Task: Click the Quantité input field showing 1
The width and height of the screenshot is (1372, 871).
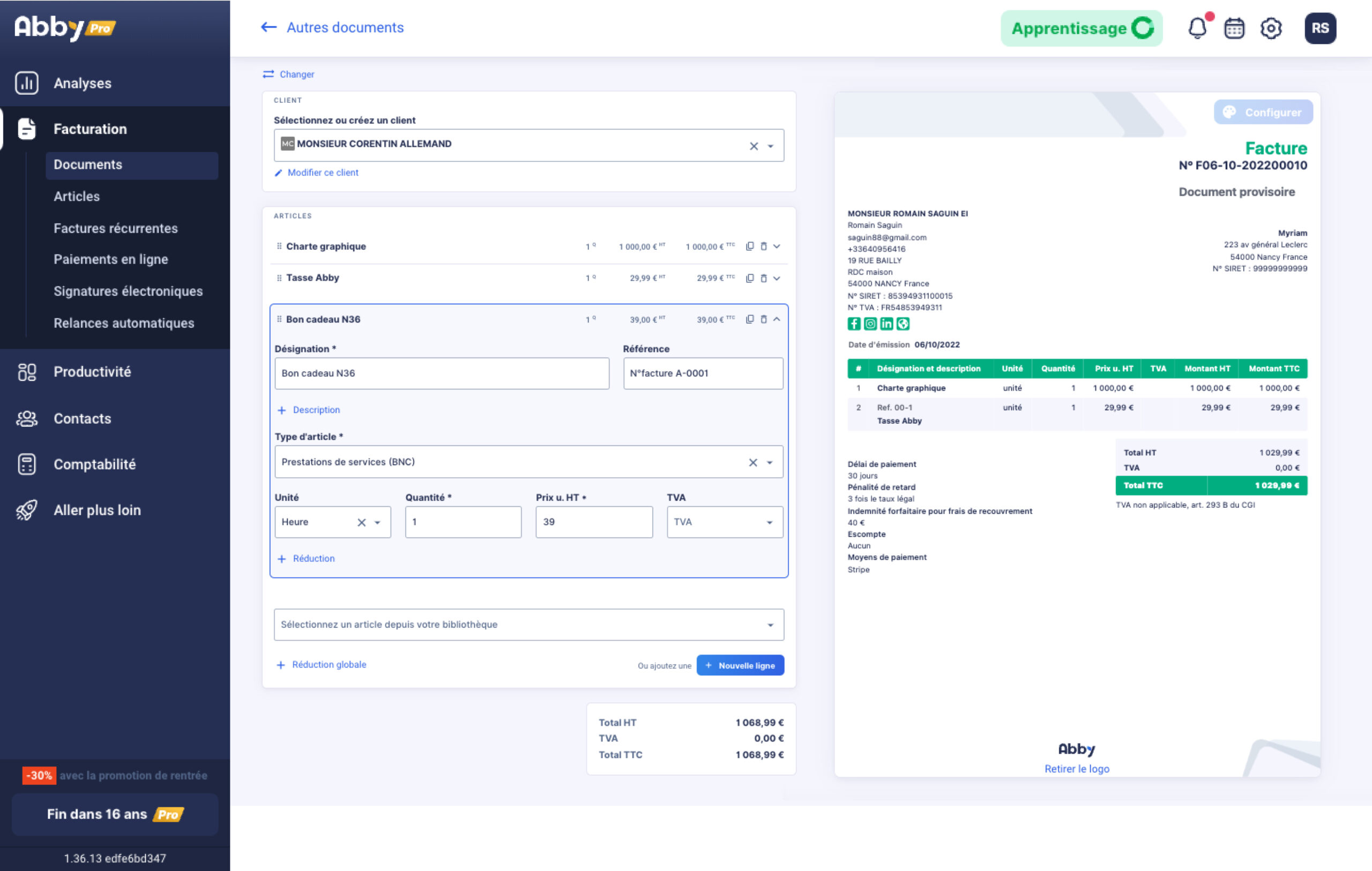Action: (x=463, y=522)
